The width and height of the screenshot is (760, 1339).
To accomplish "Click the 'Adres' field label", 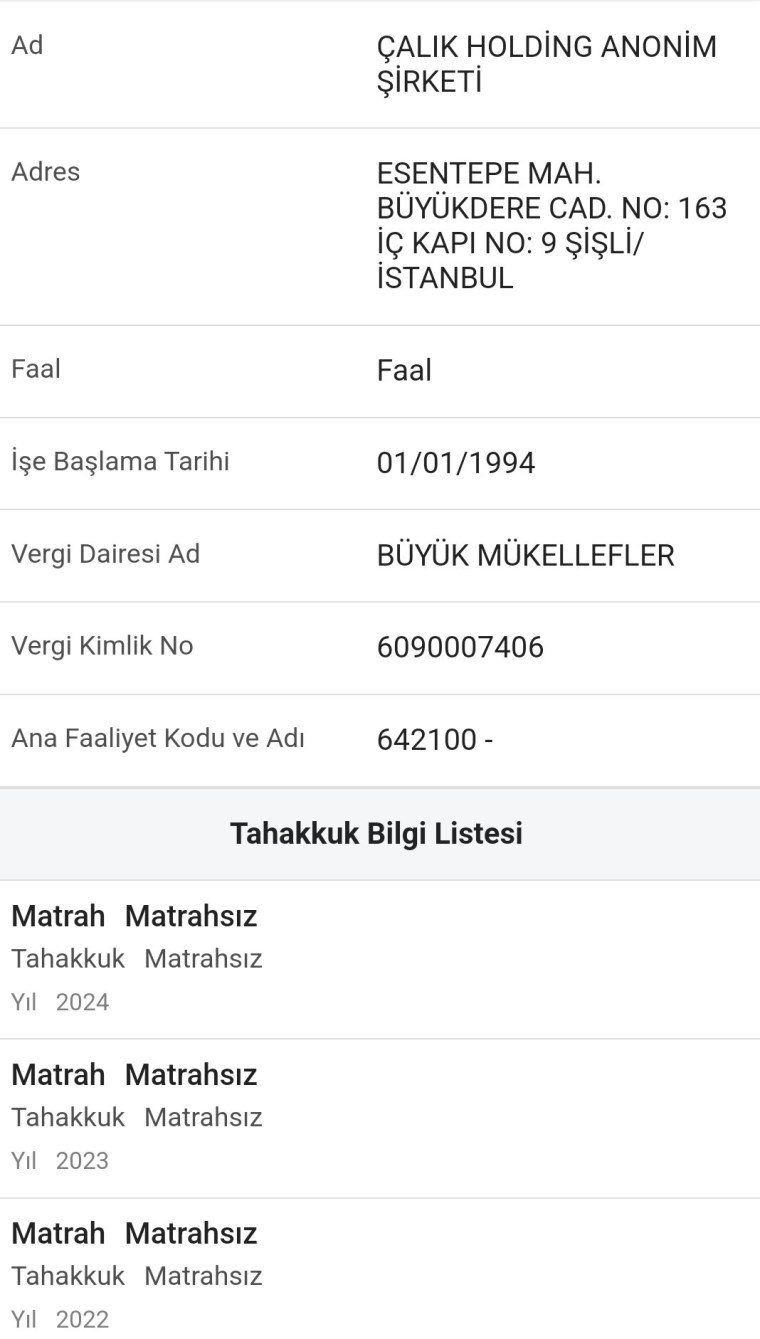I will (x=45, y=171).
